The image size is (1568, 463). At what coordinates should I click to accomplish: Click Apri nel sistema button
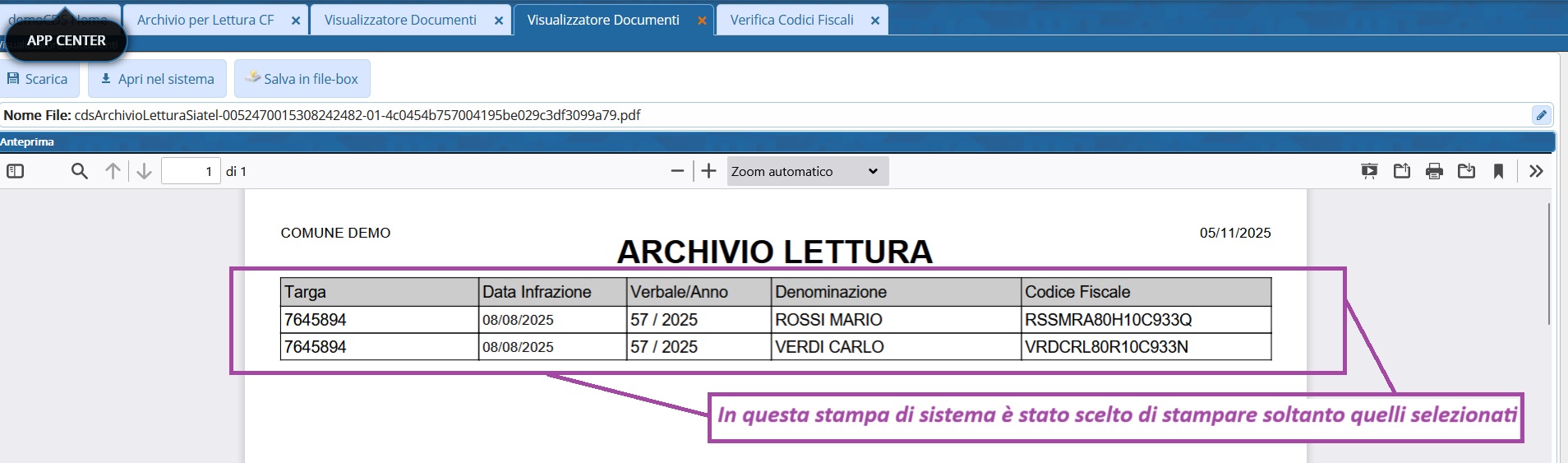[x=157, y=79]
